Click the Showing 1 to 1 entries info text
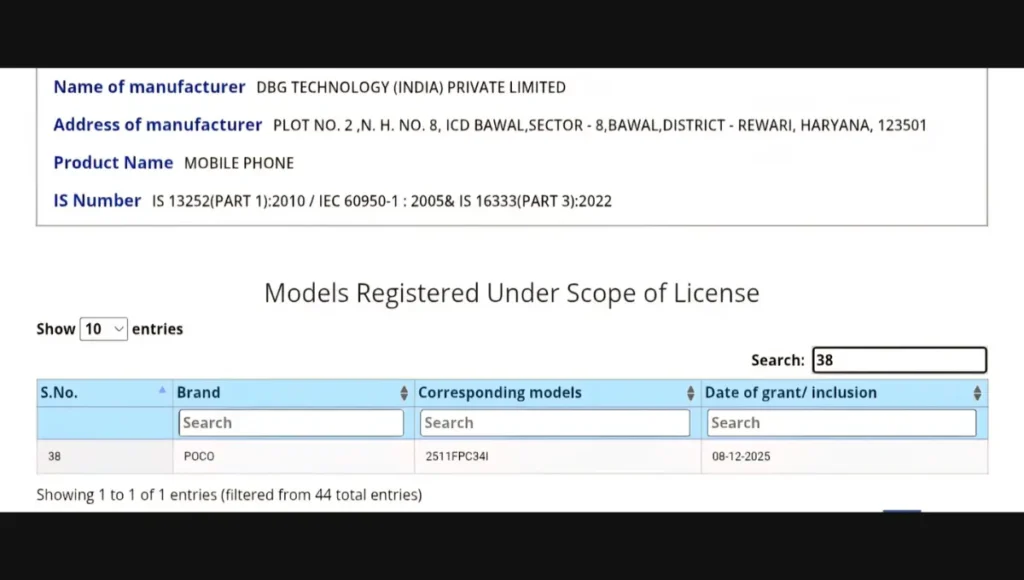The width and height of the screenshot is (1024, 580). (x=229, y=494)
